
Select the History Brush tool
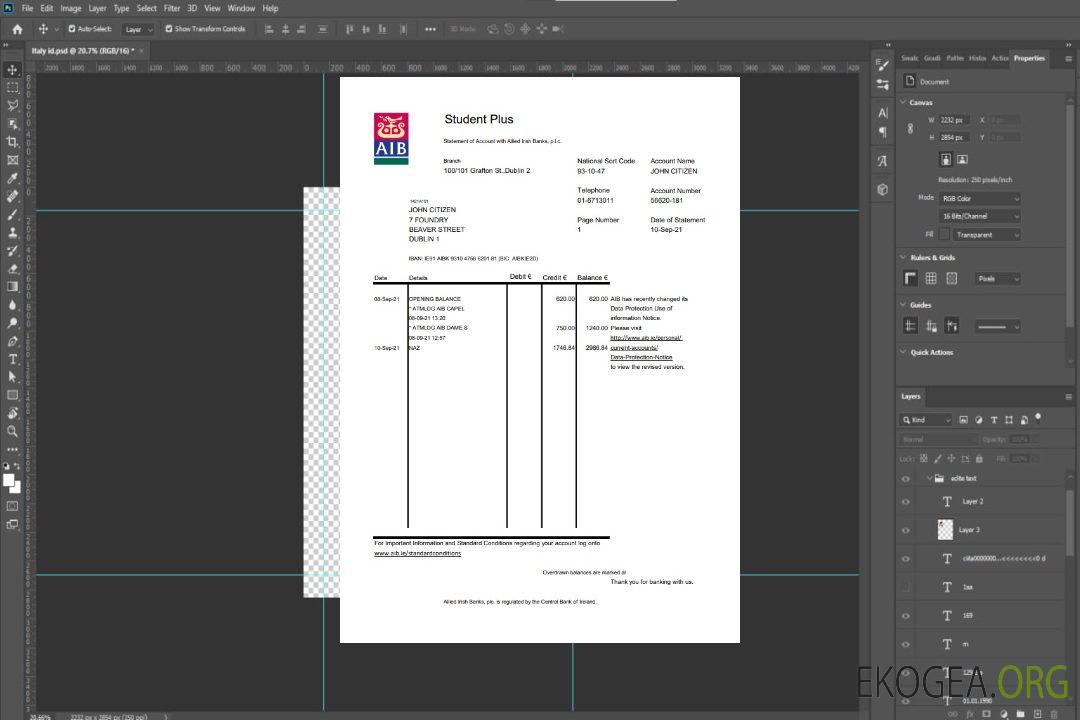click(x=12, y=250)
